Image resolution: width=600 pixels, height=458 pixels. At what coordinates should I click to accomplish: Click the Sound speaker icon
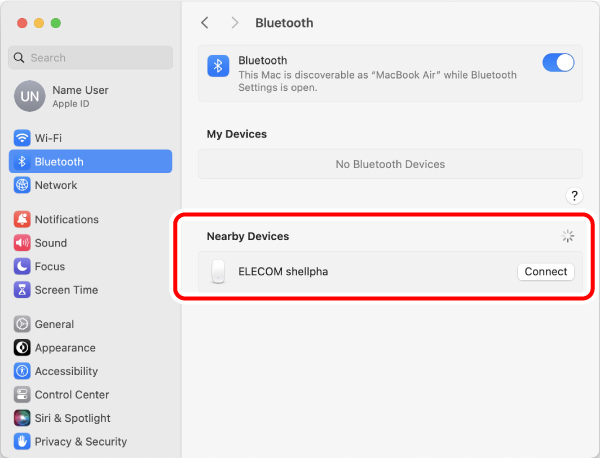(22, 243)
